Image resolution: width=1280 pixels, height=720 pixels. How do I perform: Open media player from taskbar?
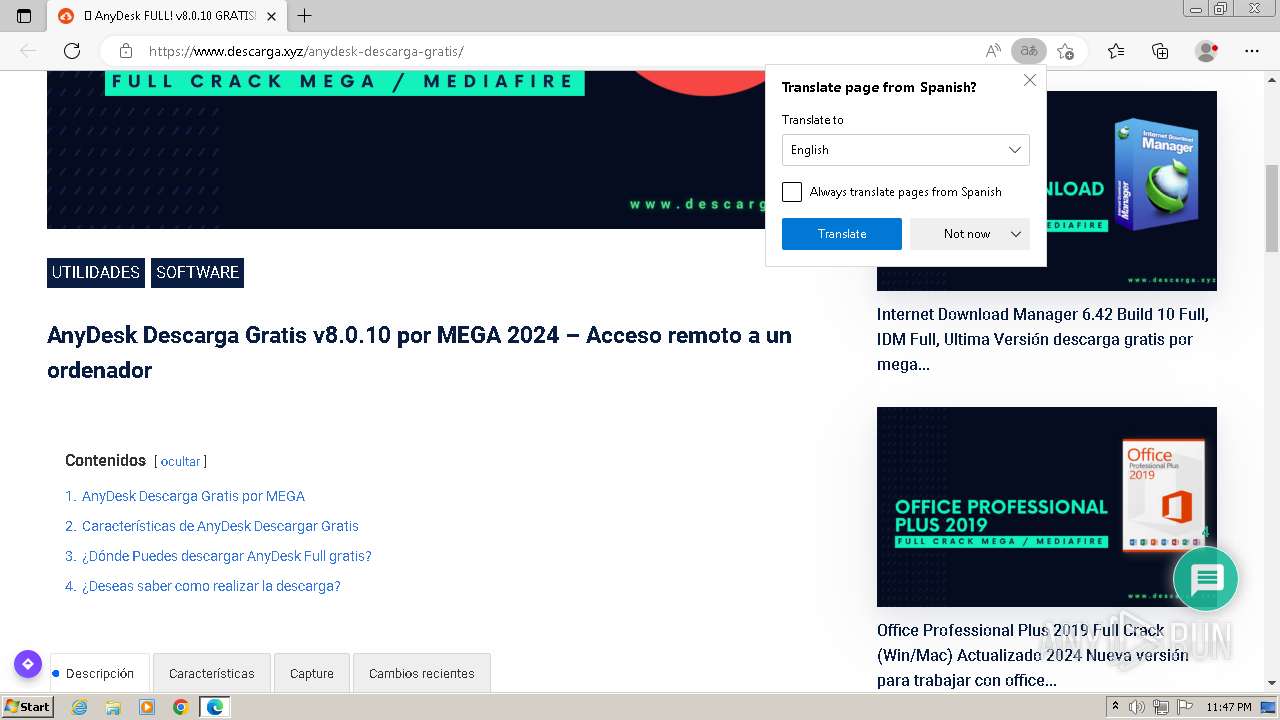tap(147, 707)
